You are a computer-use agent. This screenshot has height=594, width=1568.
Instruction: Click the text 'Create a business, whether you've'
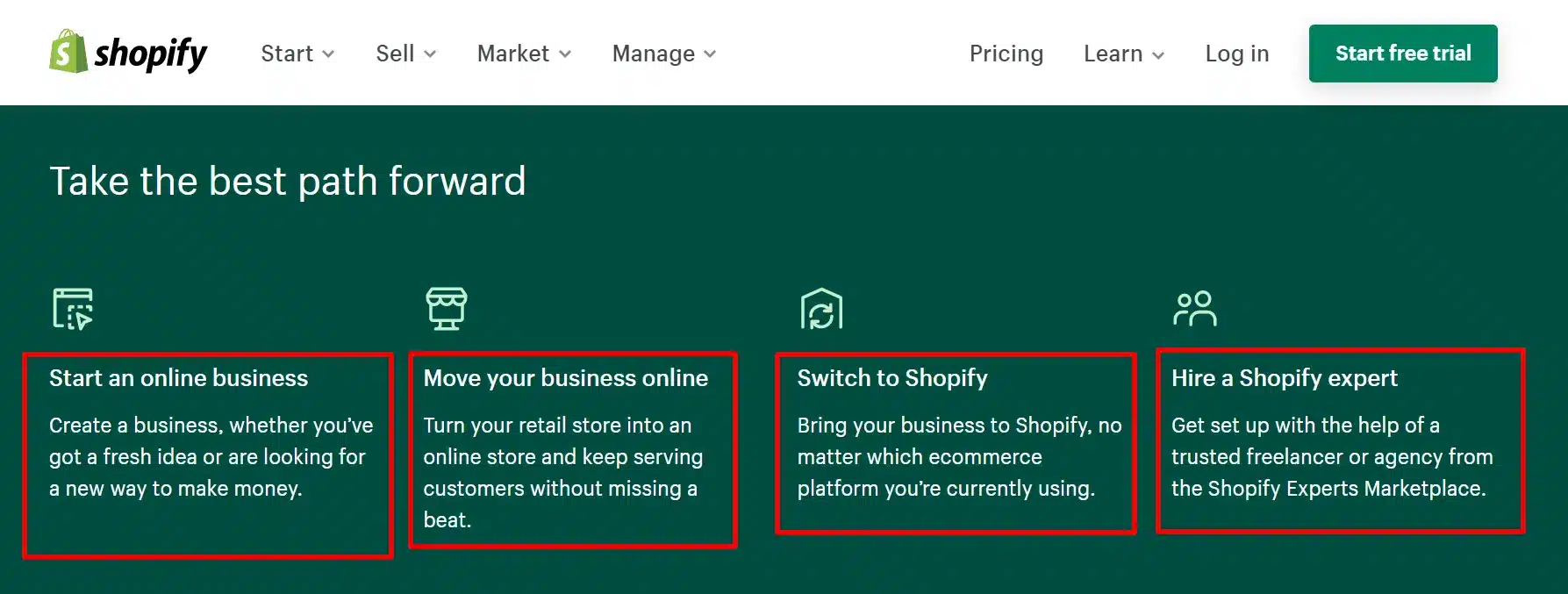[x=211, y=426]
